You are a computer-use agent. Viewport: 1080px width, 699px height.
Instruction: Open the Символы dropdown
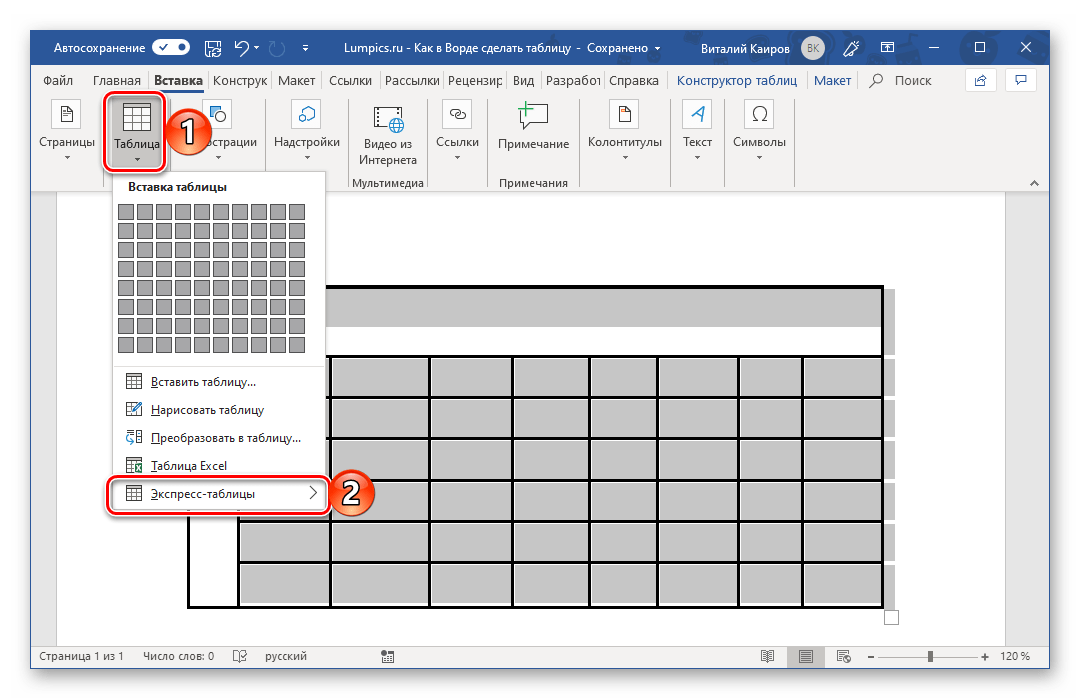759,132
